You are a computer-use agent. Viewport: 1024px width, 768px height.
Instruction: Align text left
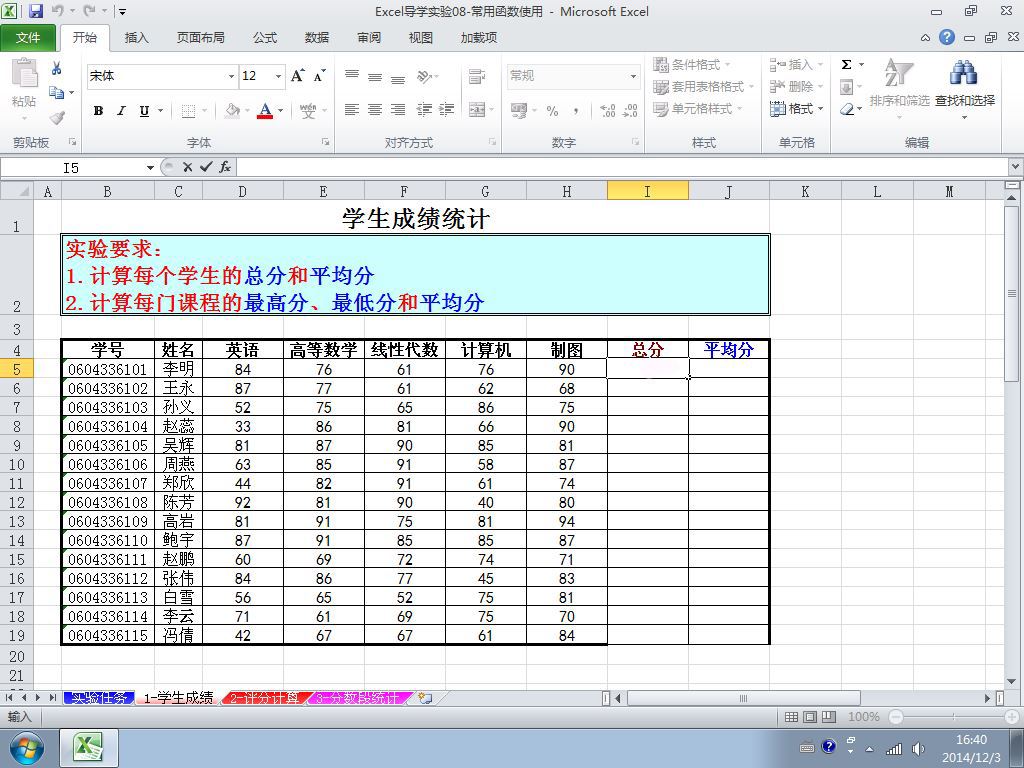coord(352,109)
